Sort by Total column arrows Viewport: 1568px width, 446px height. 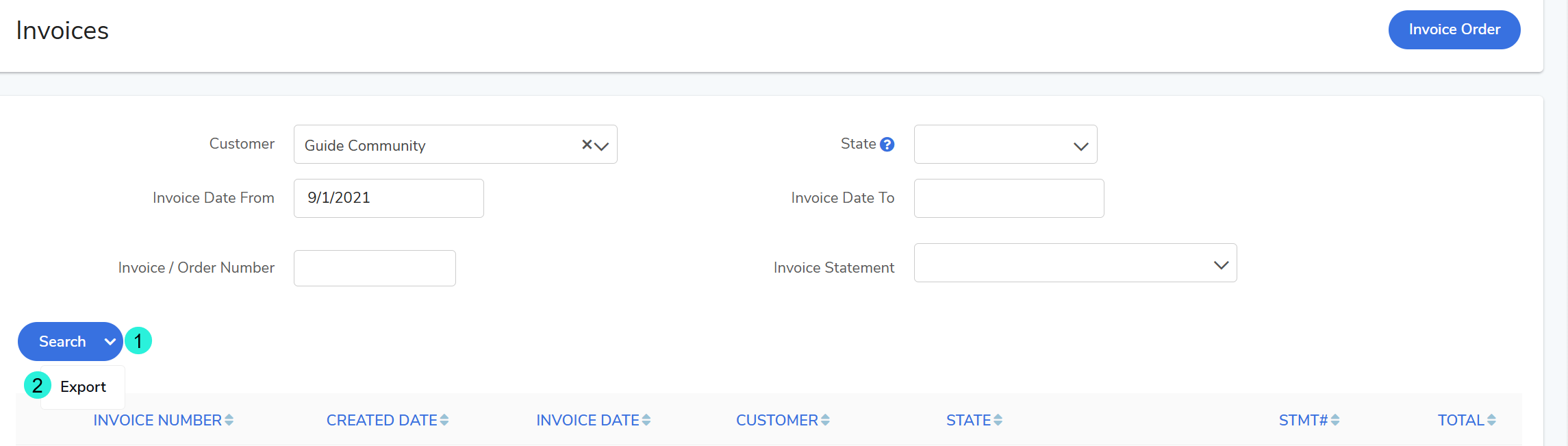click(x=1491, y=420)
